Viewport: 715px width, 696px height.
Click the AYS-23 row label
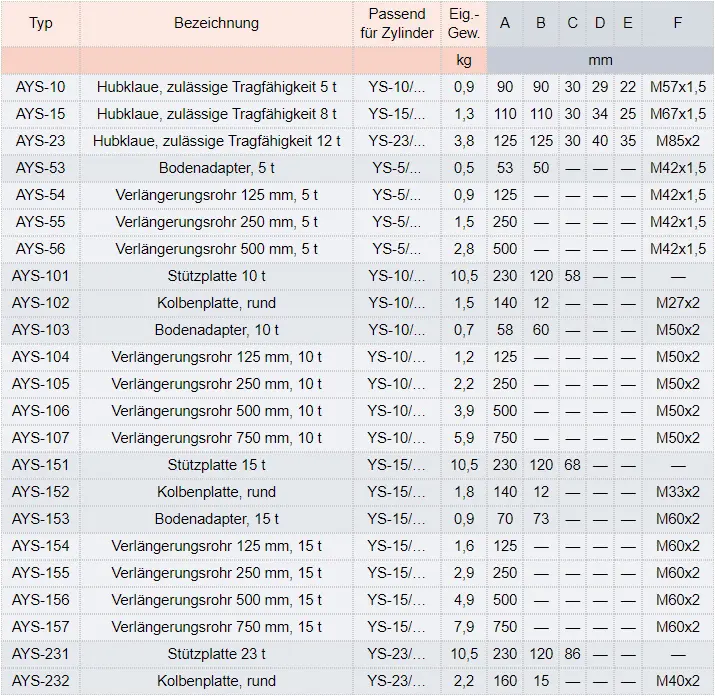click(x=41, y=141)
